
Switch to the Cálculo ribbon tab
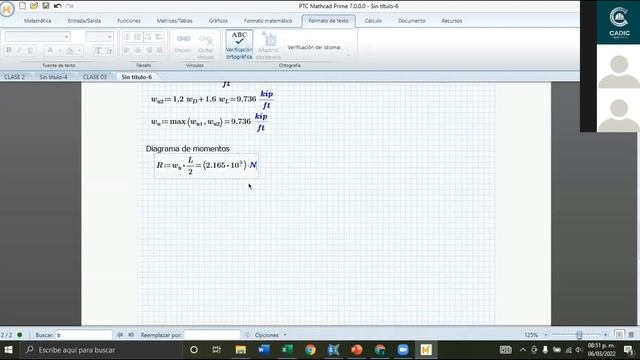tap(373, 21)
